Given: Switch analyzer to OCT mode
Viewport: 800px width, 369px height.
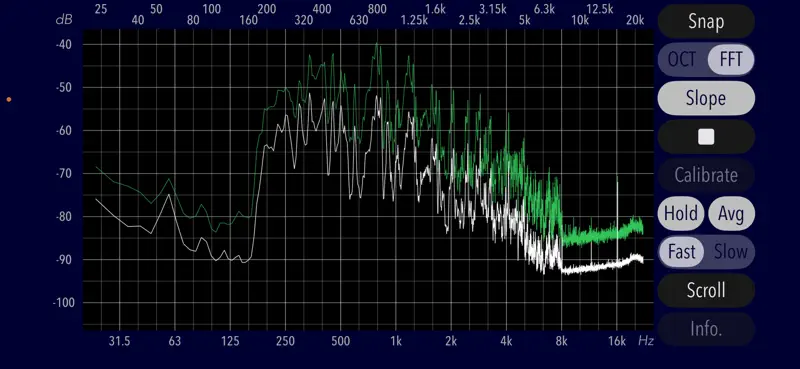Looking at the screenshot, I should (x=682, y=60).
